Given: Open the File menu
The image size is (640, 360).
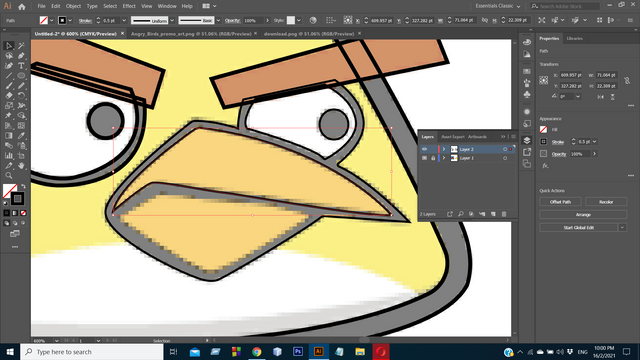Looking at the screenshot, I should pos(42,6).
